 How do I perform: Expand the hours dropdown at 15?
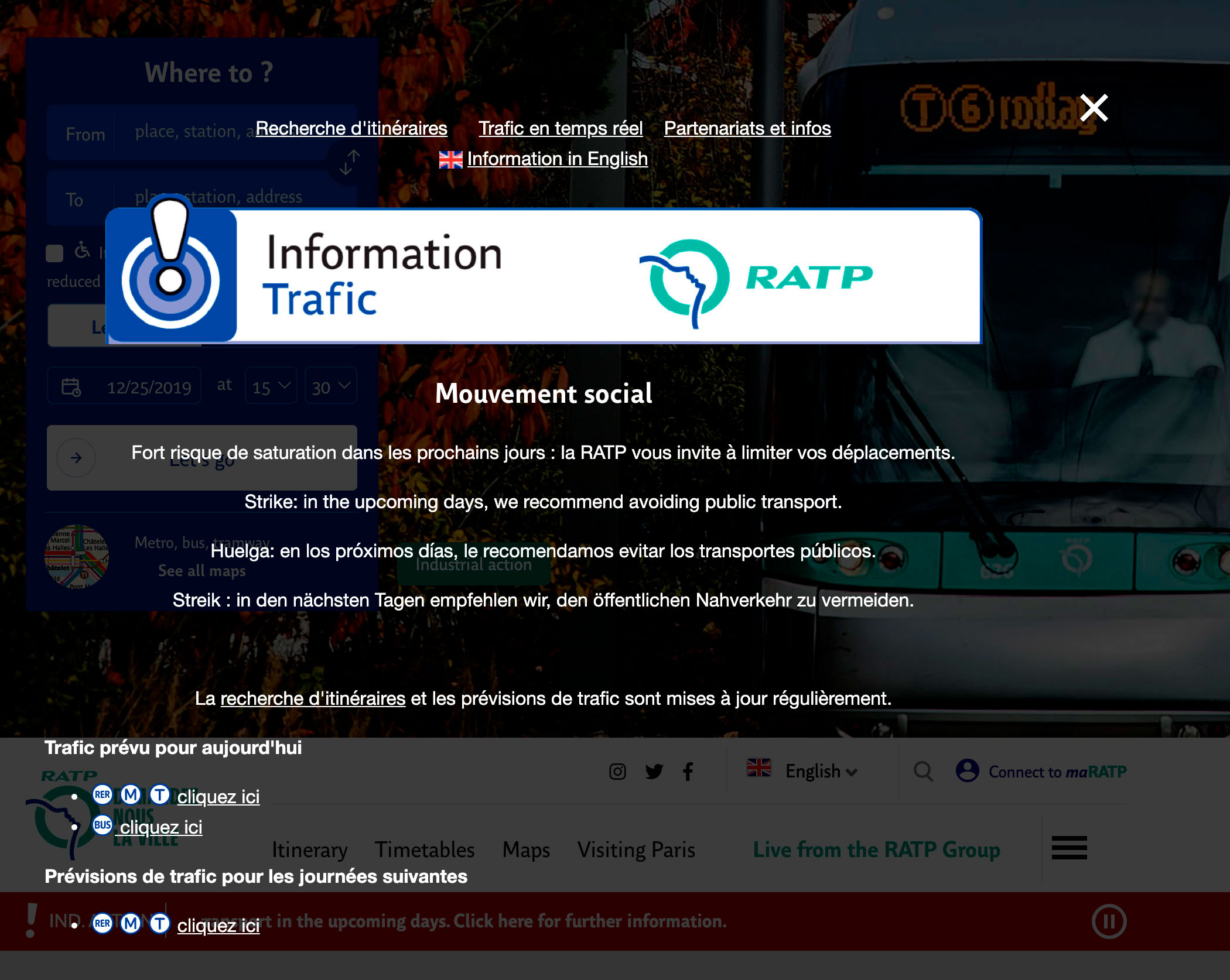point(269,387)
